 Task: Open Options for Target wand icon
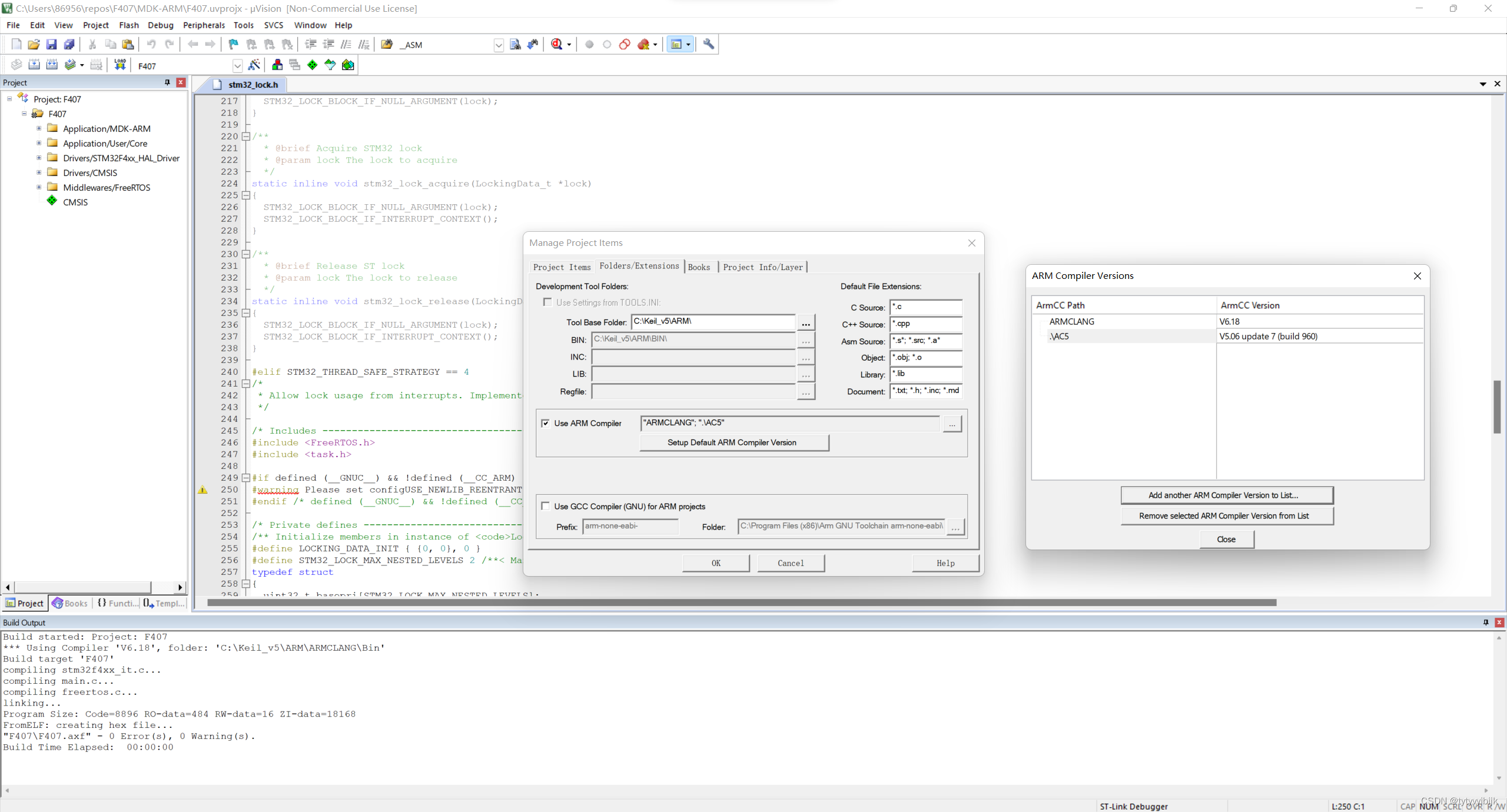[x=254, y=65]
